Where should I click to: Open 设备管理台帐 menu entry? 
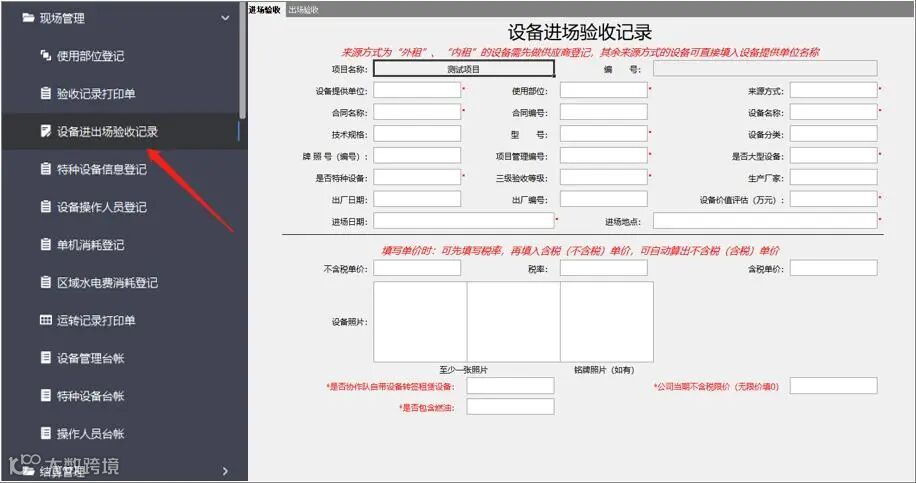click(x=91, y=358)
